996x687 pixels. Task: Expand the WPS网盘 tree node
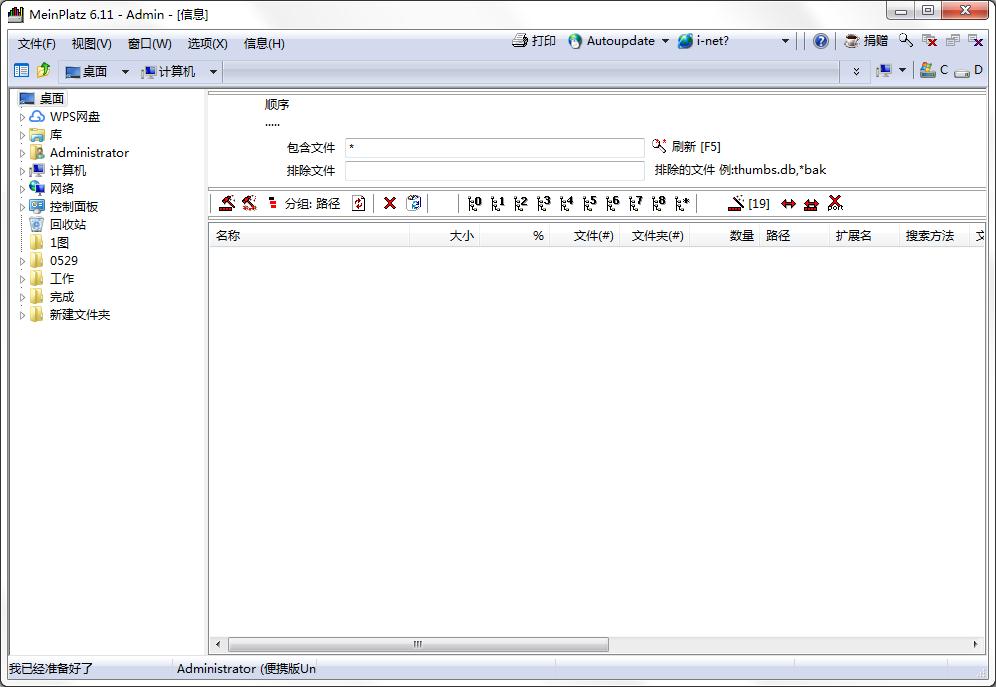23,117
